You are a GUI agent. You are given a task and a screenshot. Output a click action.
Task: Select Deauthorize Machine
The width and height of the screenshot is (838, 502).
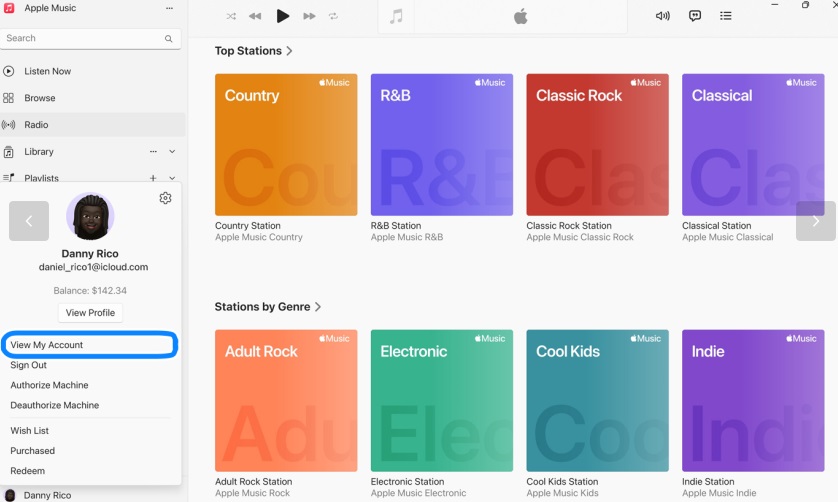55,405
